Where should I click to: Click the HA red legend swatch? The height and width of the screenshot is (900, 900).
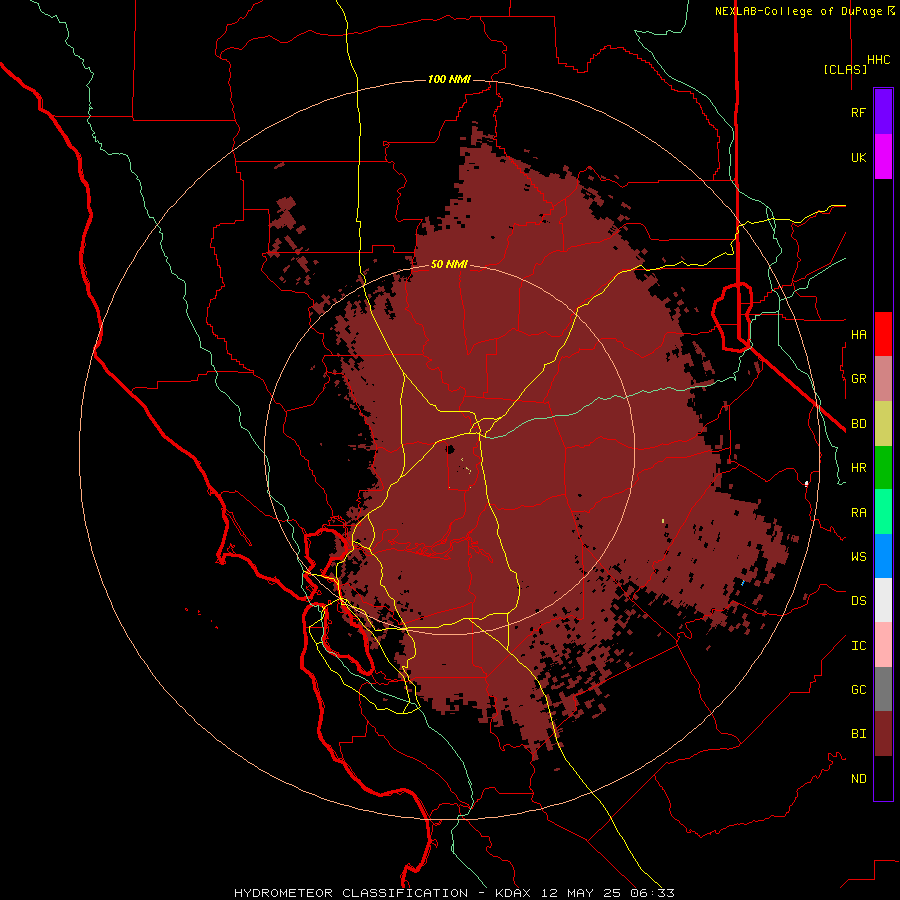tap(883, 334)
